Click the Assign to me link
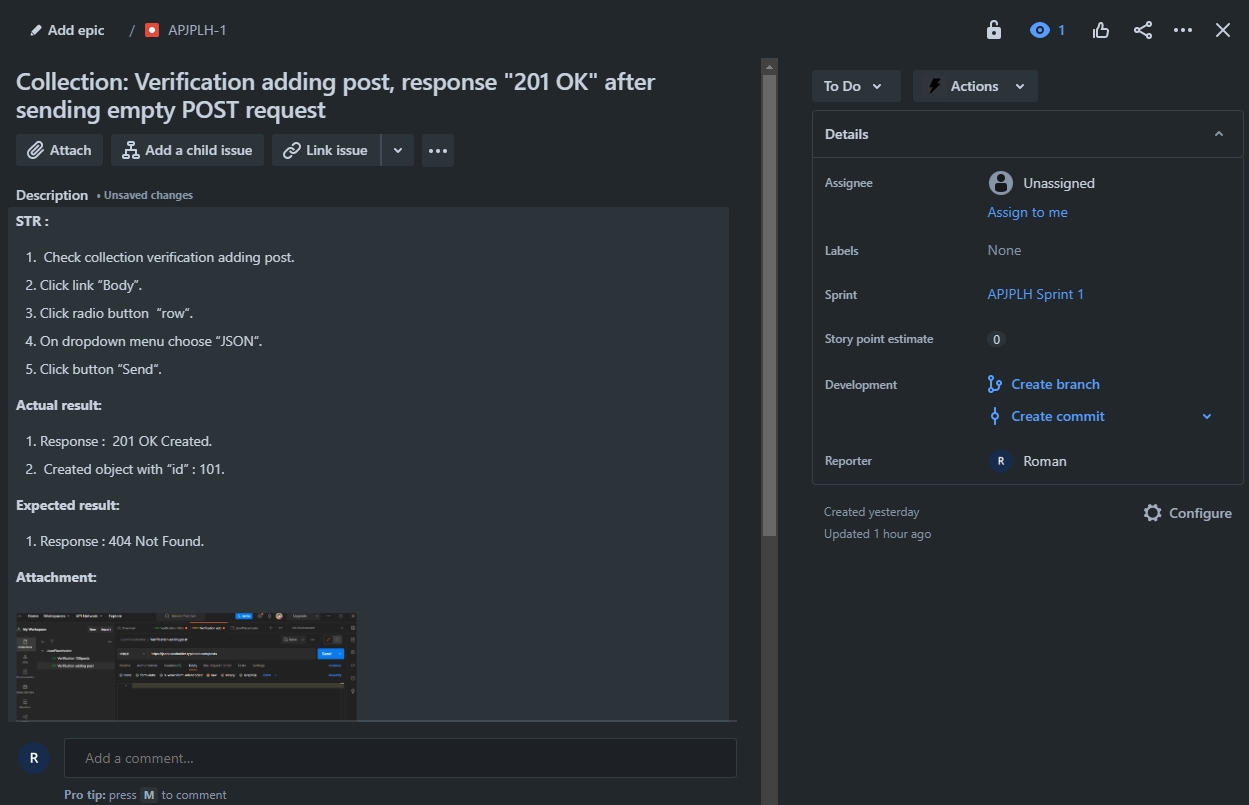 pyautogui.click(x=1027, y=212)
